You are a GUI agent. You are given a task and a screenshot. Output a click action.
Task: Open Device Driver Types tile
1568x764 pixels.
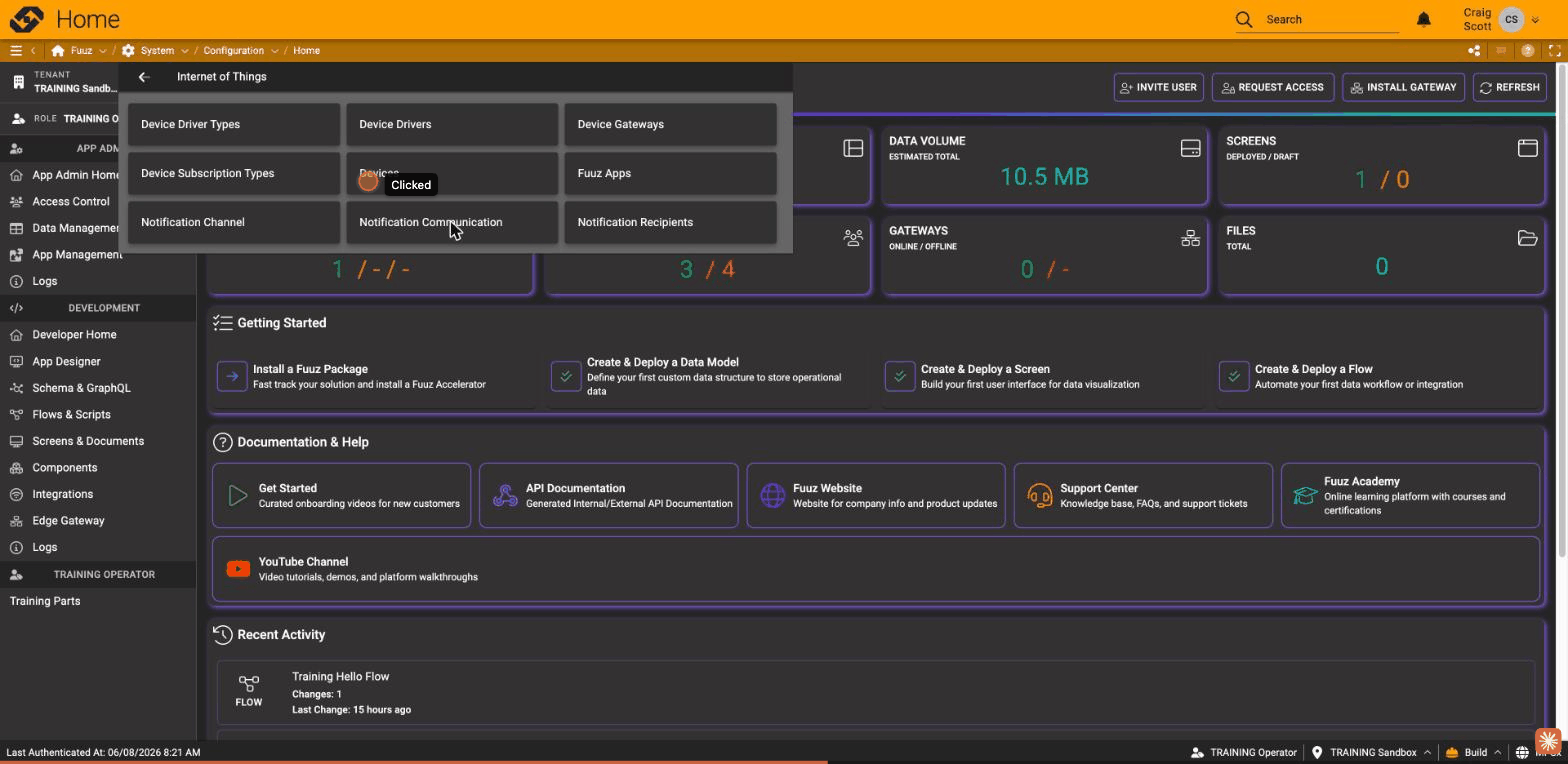click(234, 124)
